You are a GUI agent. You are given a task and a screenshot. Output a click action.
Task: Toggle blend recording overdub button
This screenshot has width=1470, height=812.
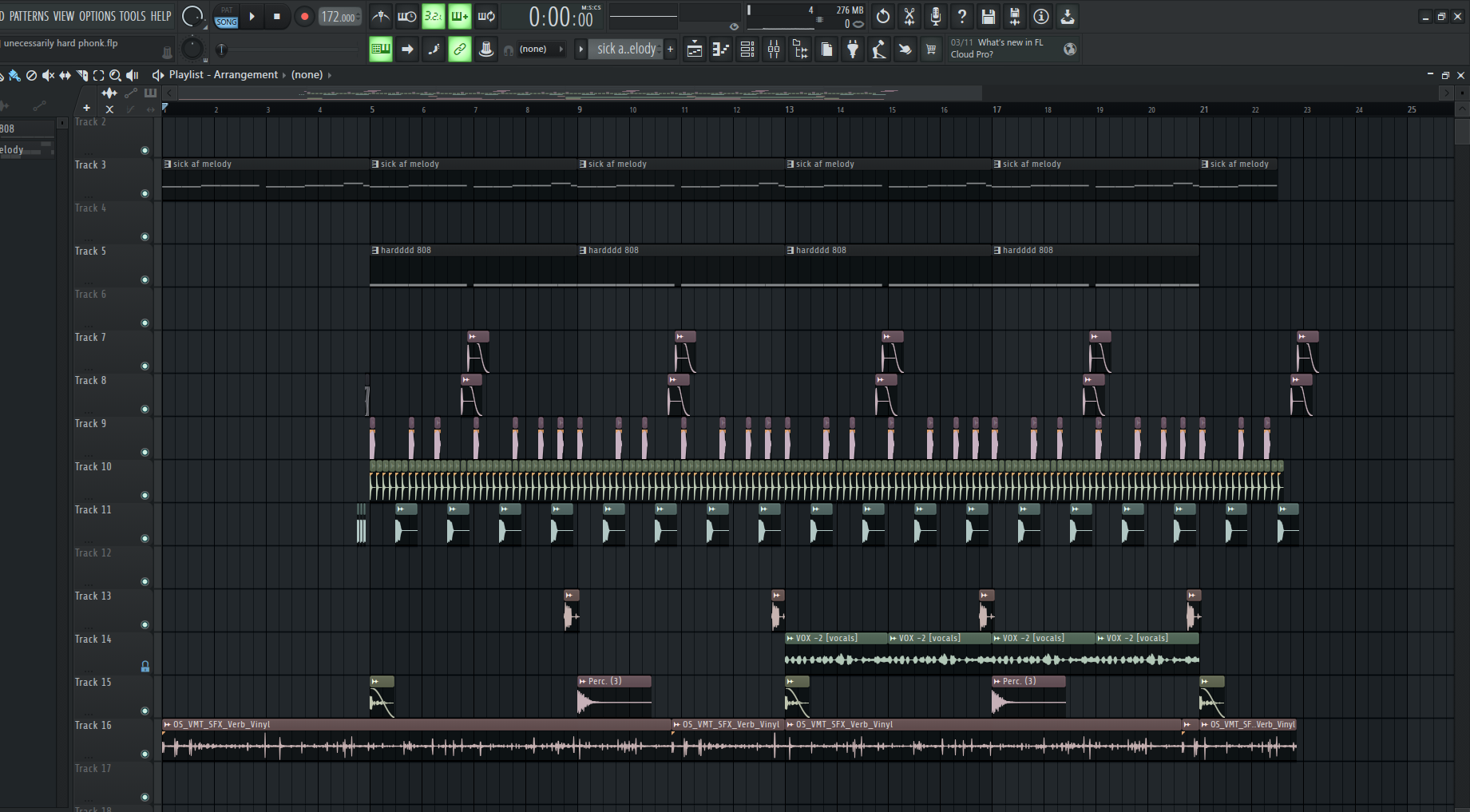click(x=460, y=16)
